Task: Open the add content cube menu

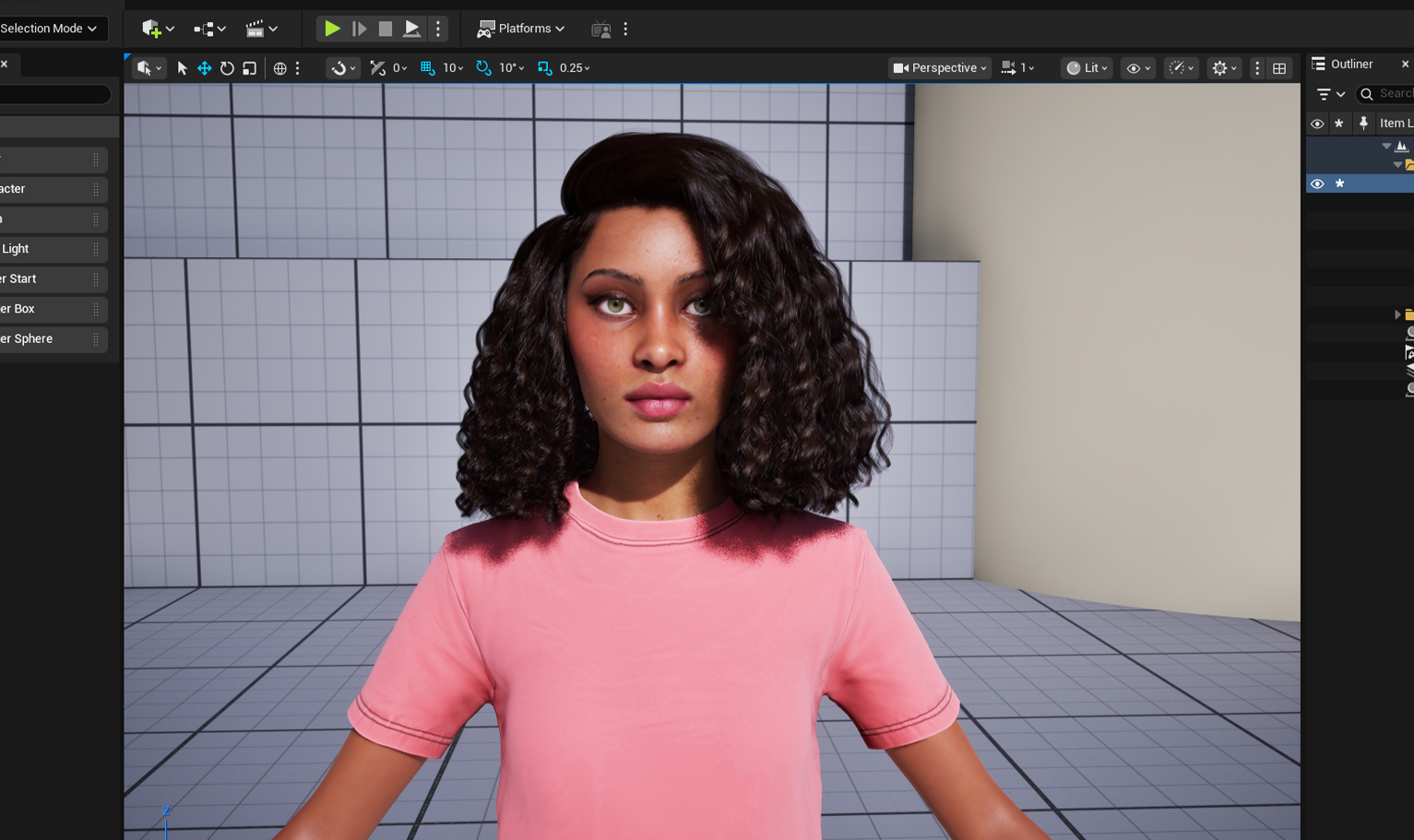Action: point(158,29)
